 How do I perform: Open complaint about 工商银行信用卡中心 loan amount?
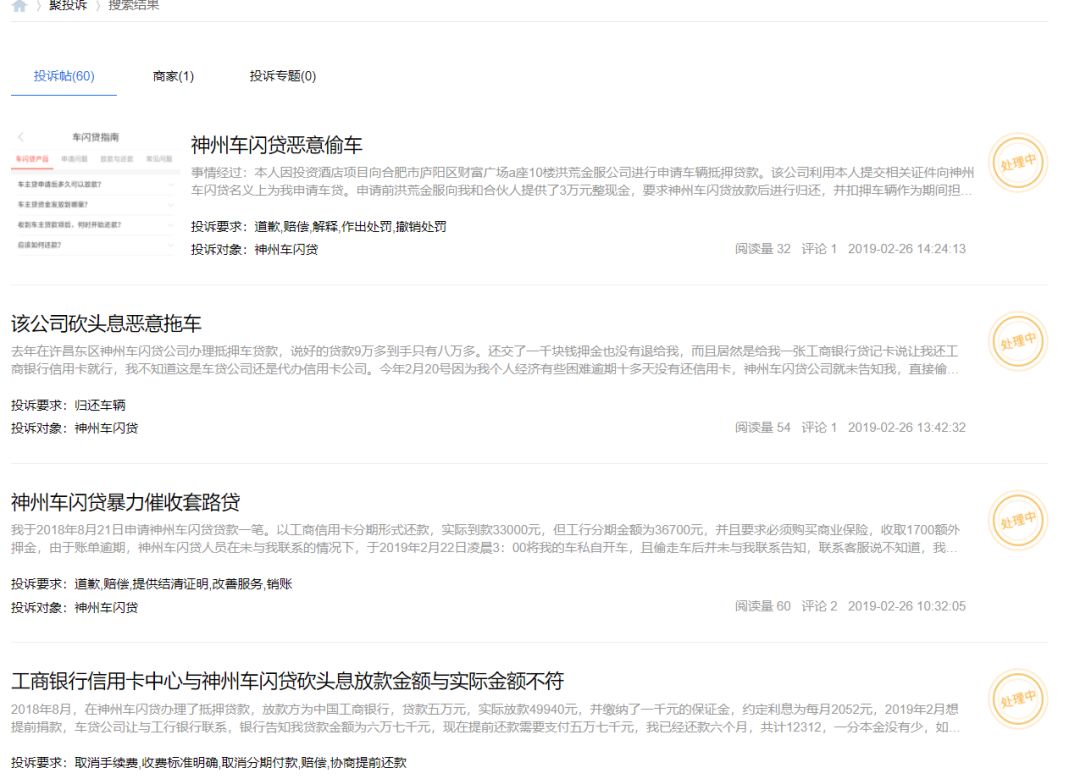coord(287,681)
